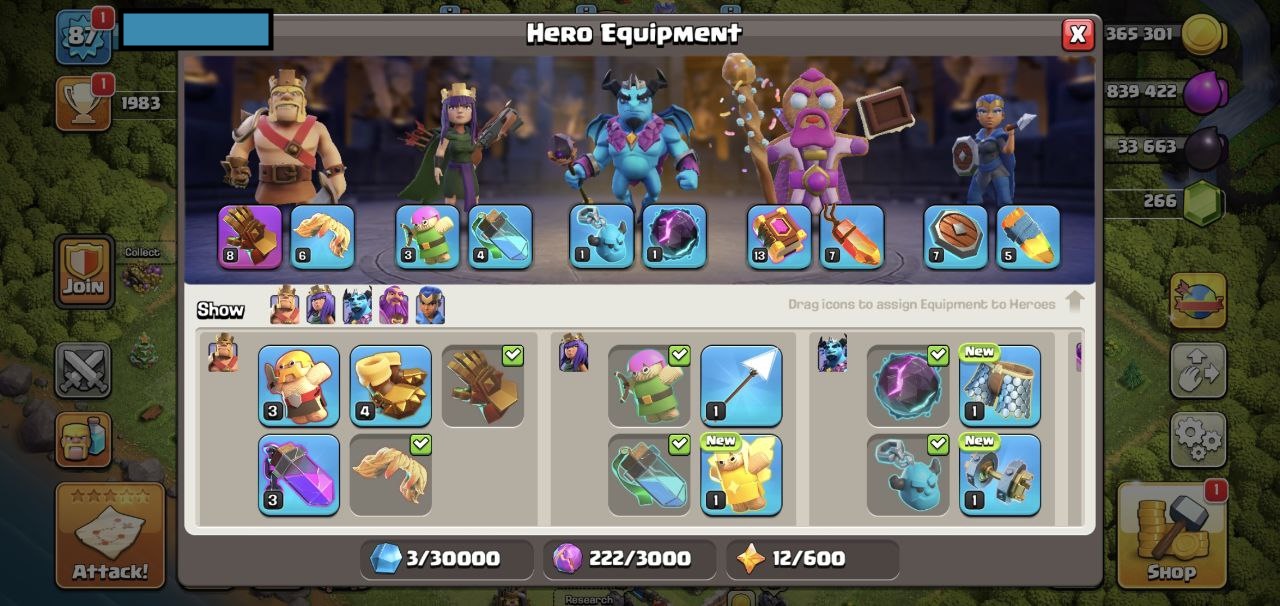Filter equipment by Archer Queen
1280x606 pixels.
pyautogui.click(x=321, y=305)
